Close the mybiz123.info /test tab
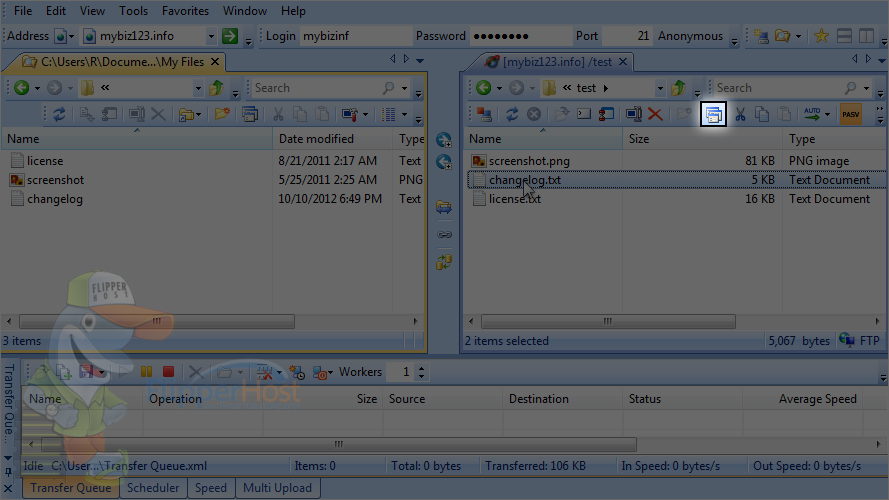This screenshot has height=500, width=889. pyautogui.click(x=623, y=62)
